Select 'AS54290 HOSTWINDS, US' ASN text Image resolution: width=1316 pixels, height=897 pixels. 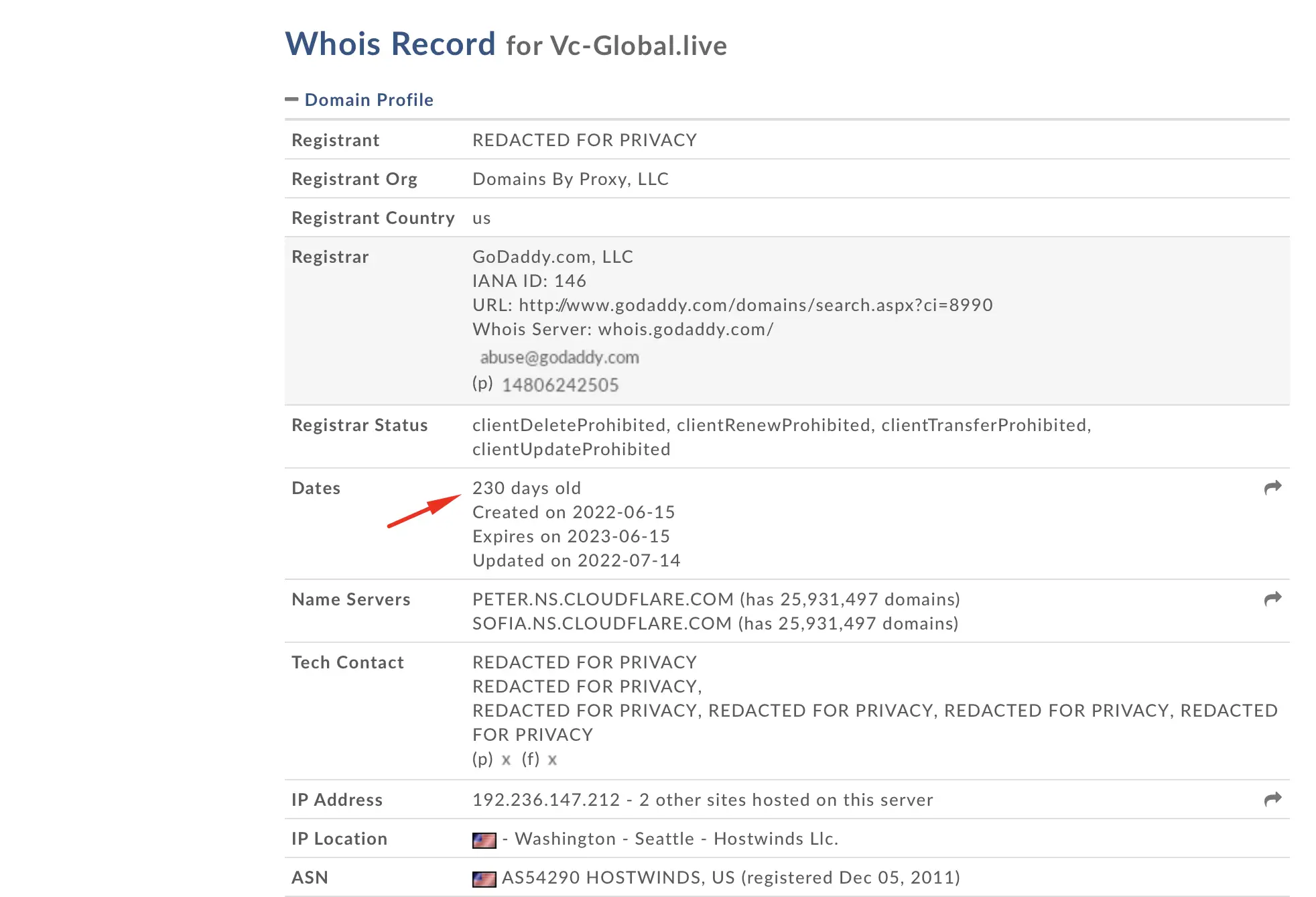[618, 878]
